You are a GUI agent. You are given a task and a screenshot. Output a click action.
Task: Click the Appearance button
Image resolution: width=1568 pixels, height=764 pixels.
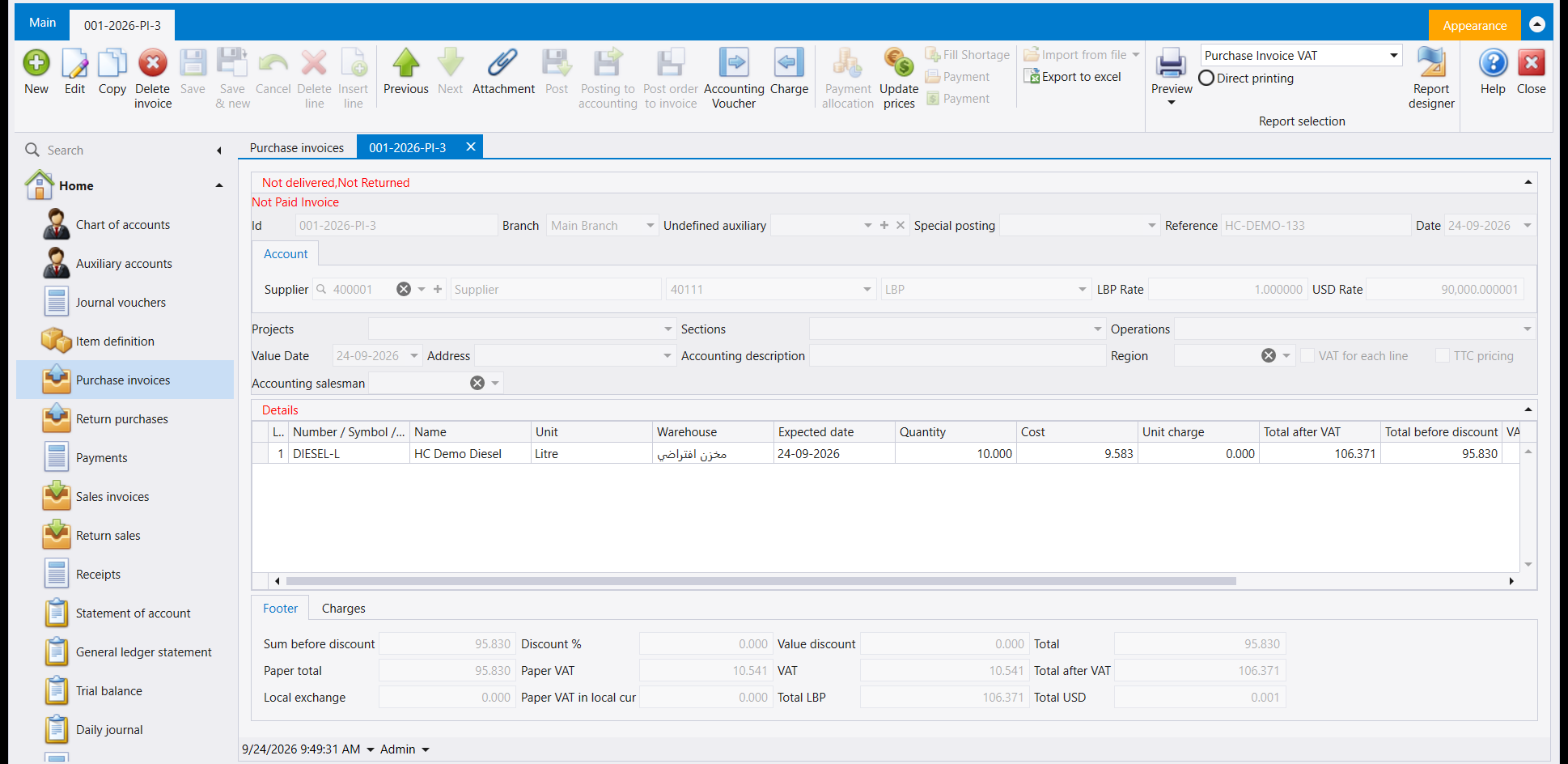coord(1474,26)
